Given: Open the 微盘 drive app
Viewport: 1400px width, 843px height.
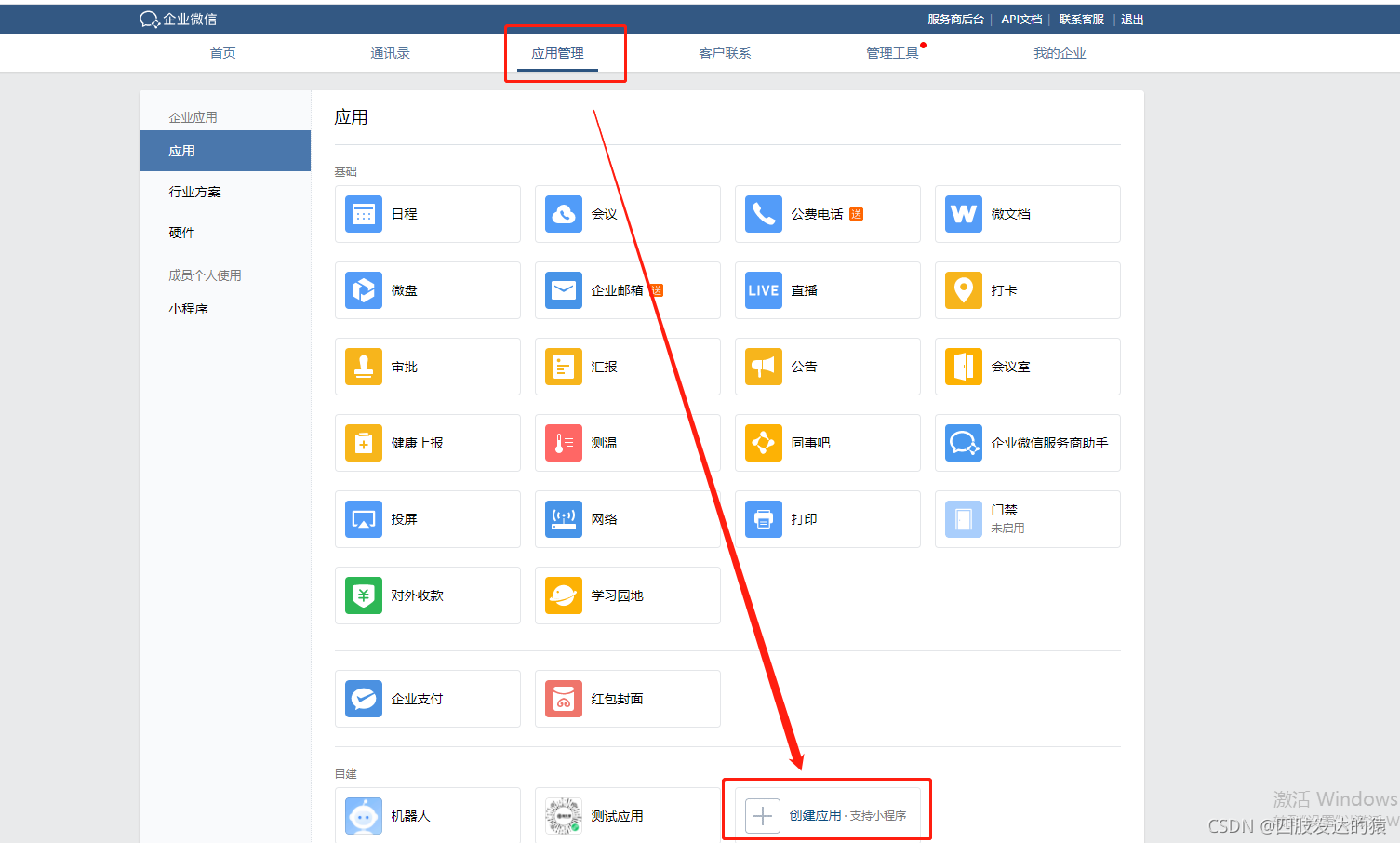Looking at the screenshot, I should 427,290.
